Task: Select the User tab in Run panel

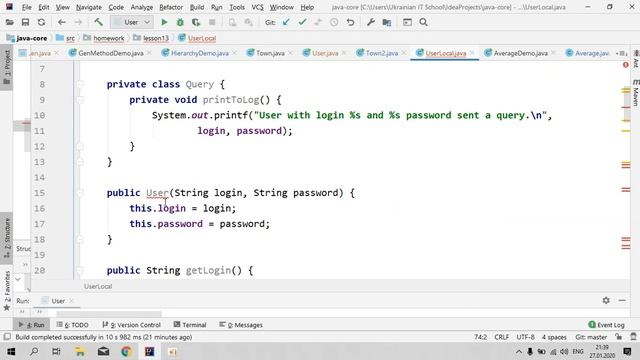Action: click(58, 301)
